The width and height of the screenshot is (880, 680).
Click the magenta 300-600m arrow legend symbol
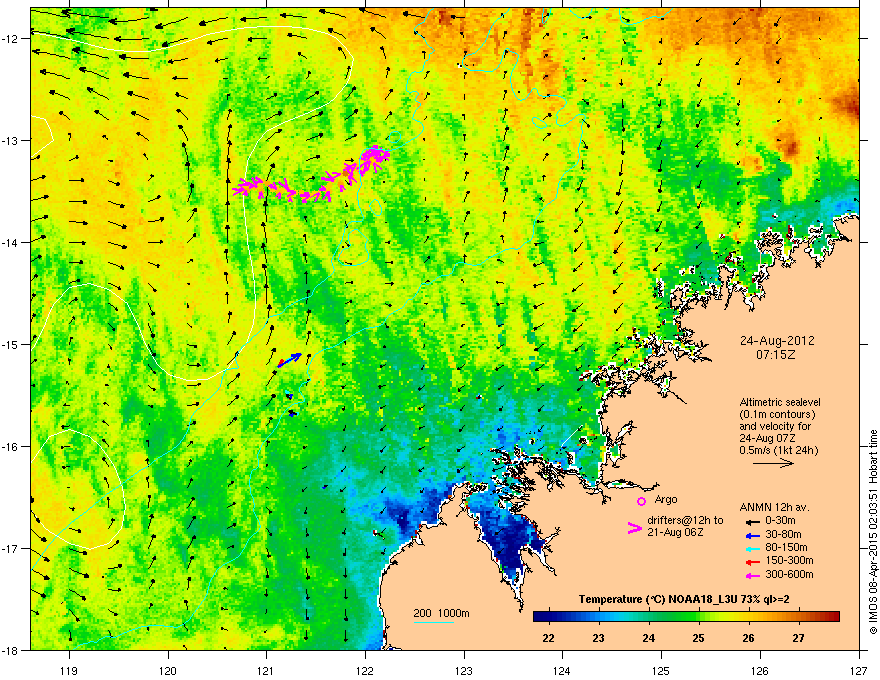[x=752, y=576]
